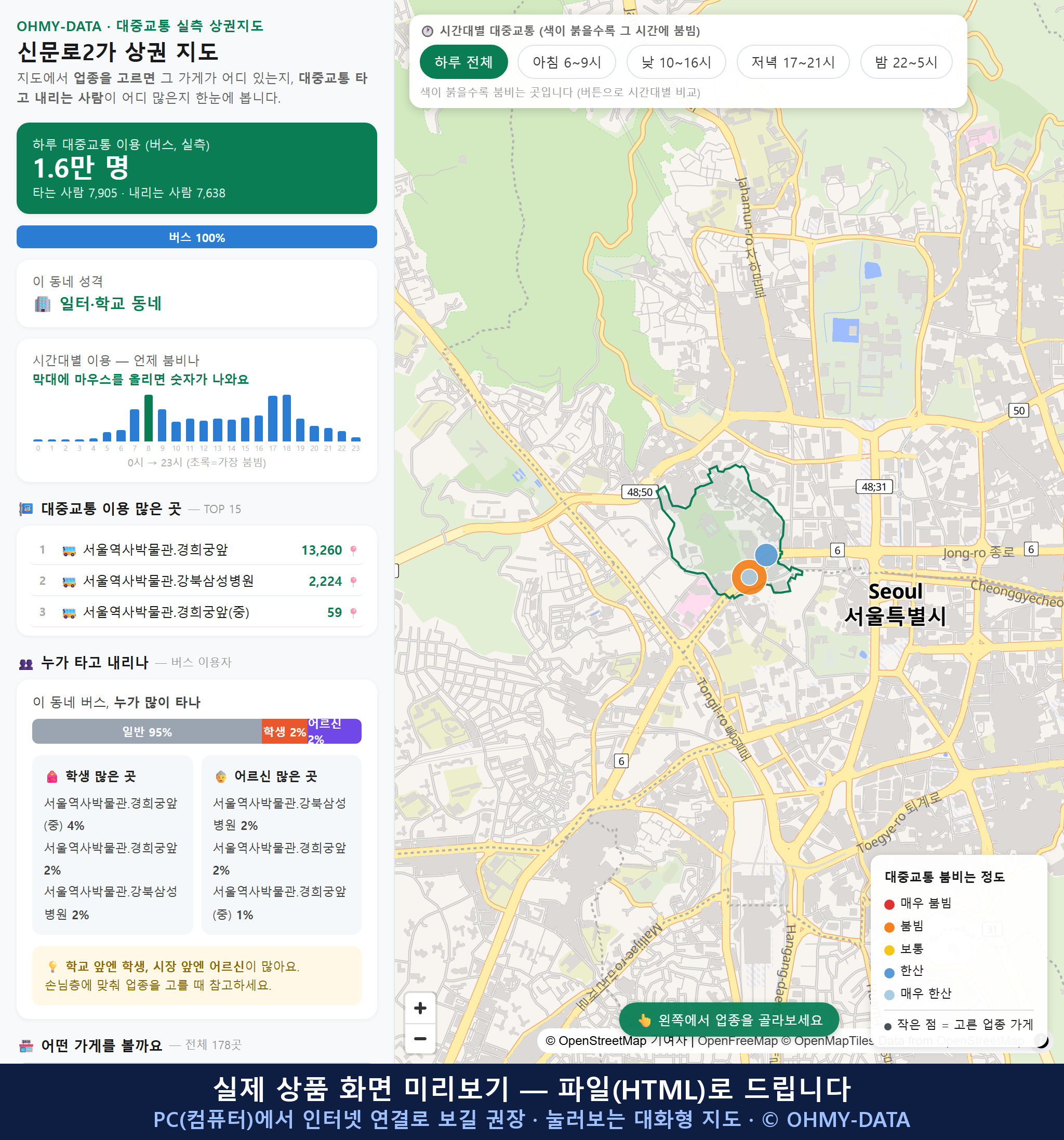Toggle map attribution info icon
This screenshot has height=1140, width=1064.
tap(1041, 1040)
